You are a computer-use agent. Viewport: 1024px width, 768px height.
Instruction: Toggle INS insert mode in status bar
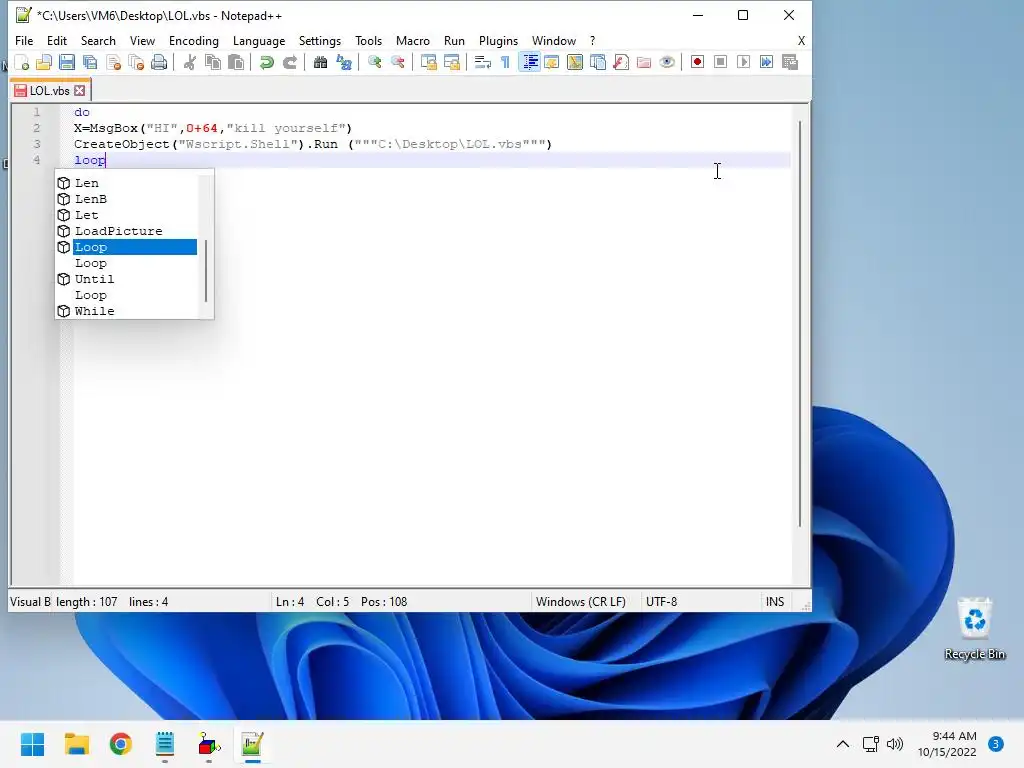(775, 601)
